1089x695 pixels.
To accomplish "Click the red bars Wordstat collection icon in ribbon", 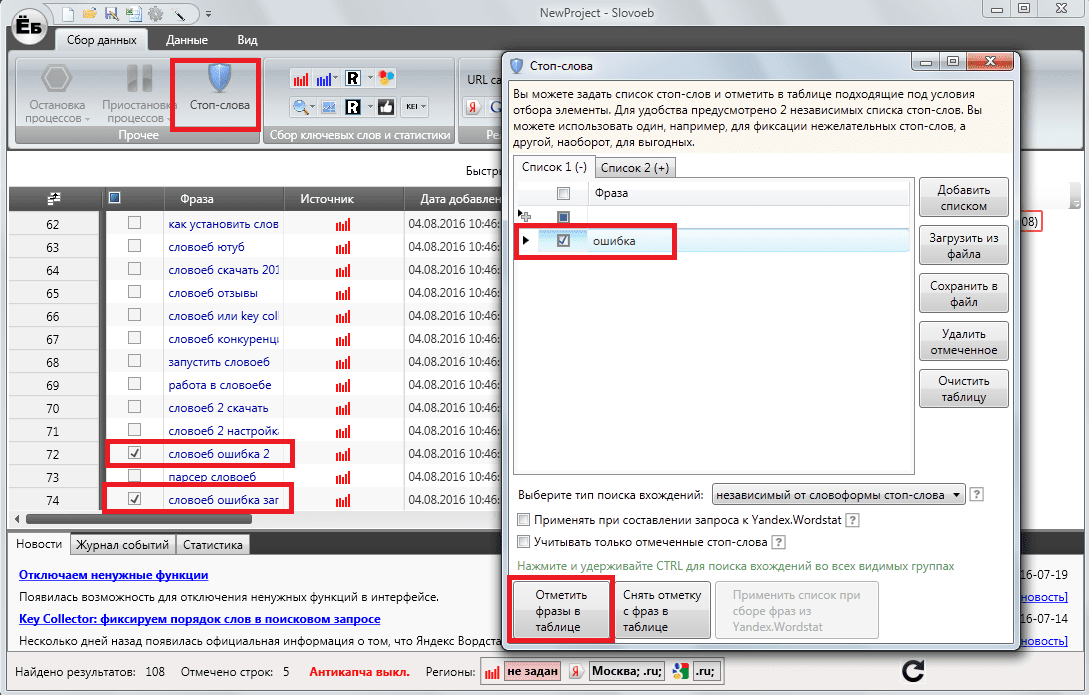I will tap(301, 78).
